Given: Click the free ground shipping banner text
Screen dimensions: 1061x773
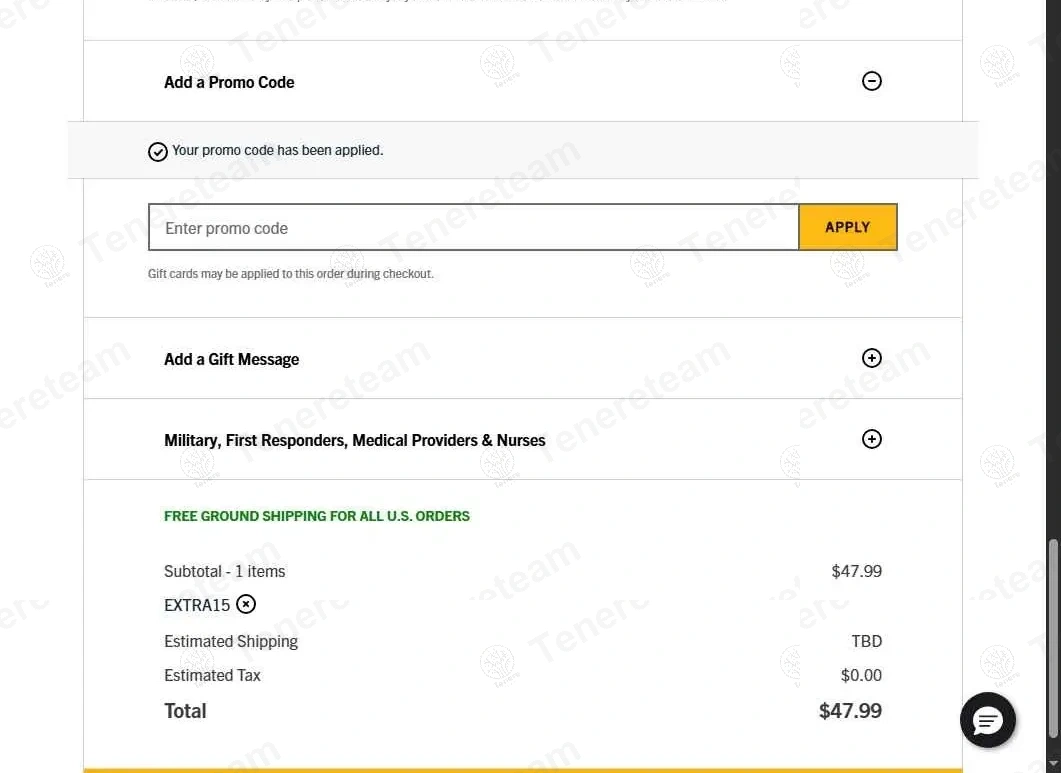Looking at the screenshot, I should pos(316,516).
